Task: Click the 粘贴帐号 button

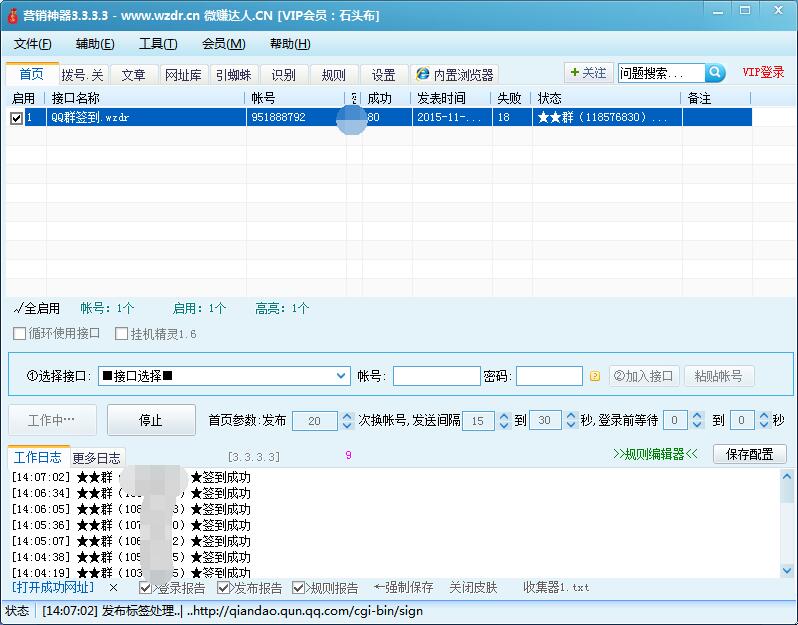Action: click(x=719, y=376)
